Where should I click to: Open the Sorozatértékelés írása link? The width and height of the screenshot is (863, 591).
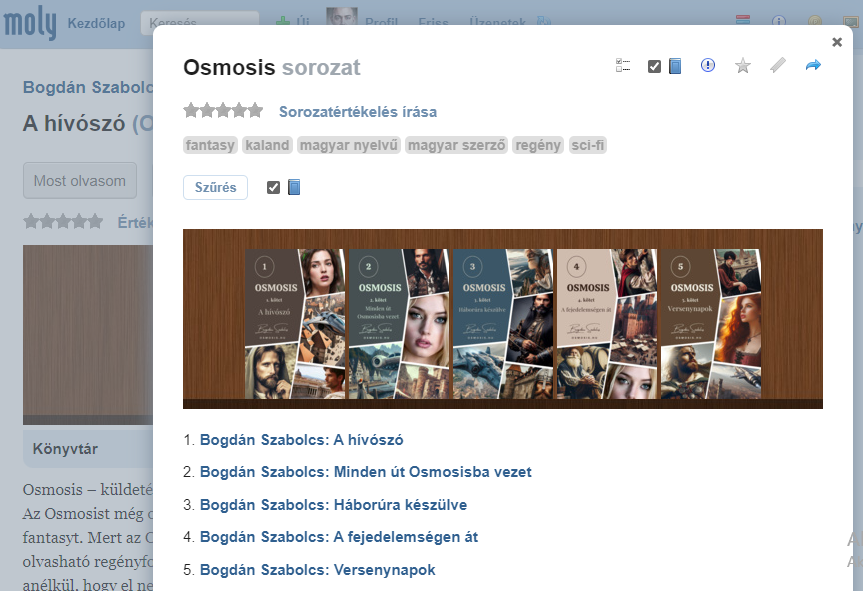tap(357, 112)
